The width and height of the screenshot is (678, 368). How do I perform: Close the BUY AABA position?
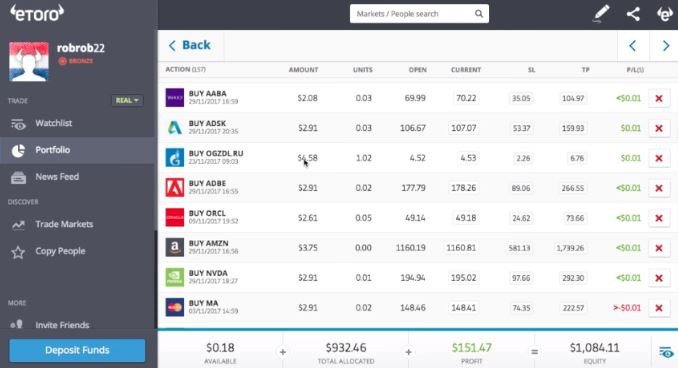point(659,98)
